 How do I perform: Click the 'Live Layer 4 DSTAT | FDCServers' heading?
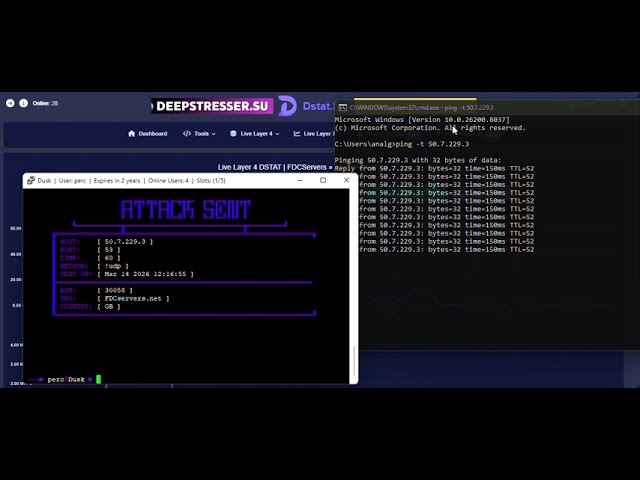275,167
